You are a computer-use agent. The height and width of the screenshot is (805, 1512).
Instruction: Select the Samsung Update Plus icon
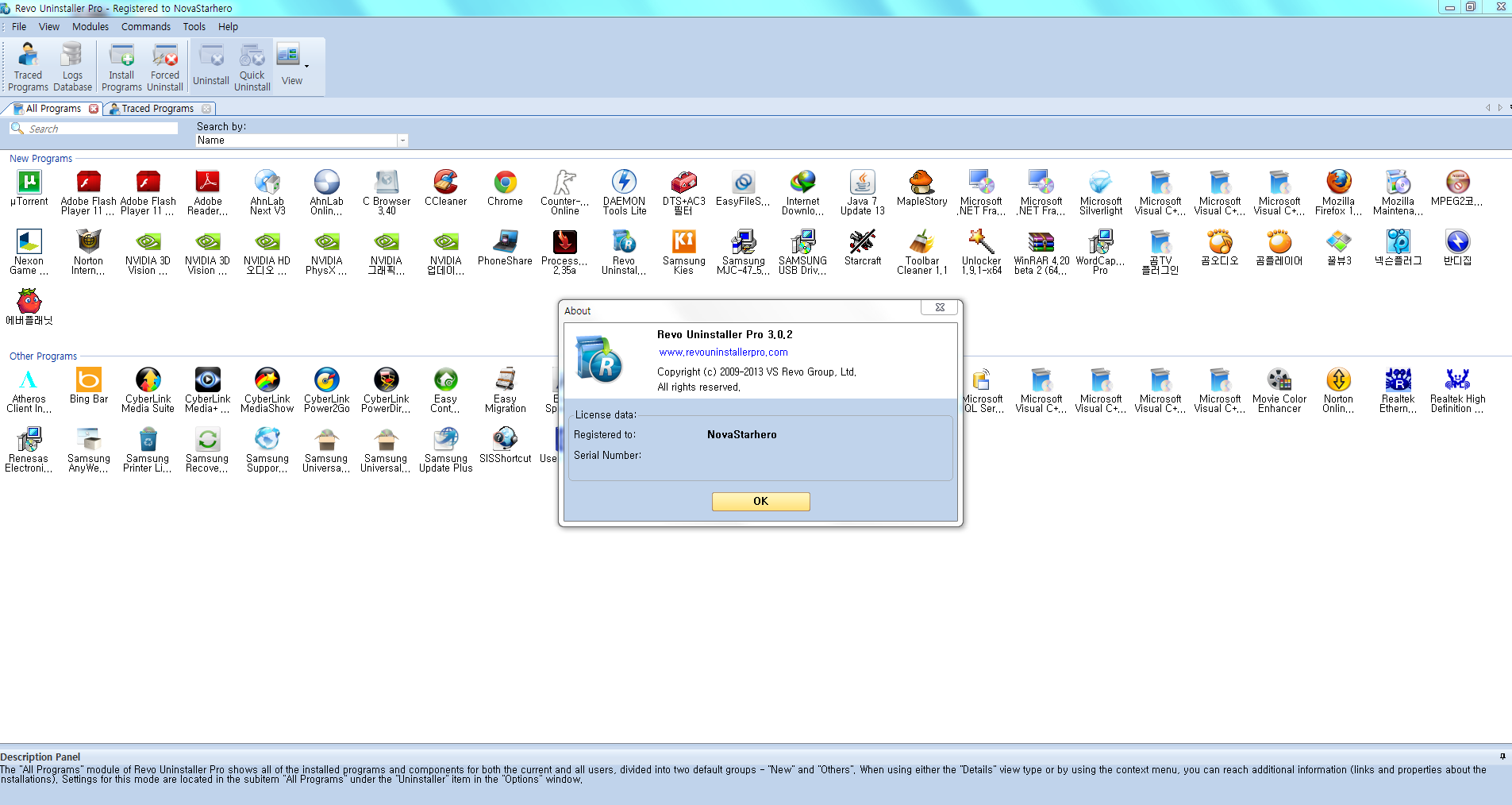click(446, 449)
